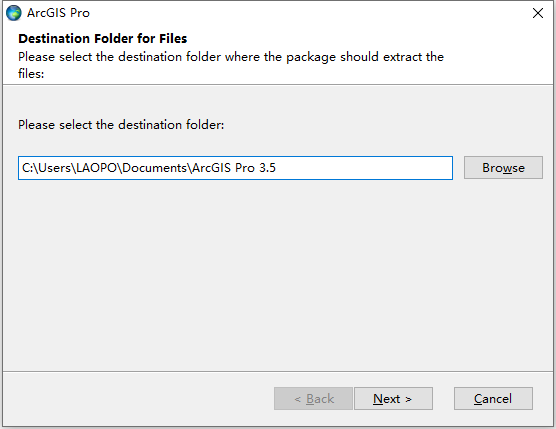This screenshot has width=556, height=429.
Task: Close the ArcGIS Pro installer dialog
Action: tap(538, 13)
